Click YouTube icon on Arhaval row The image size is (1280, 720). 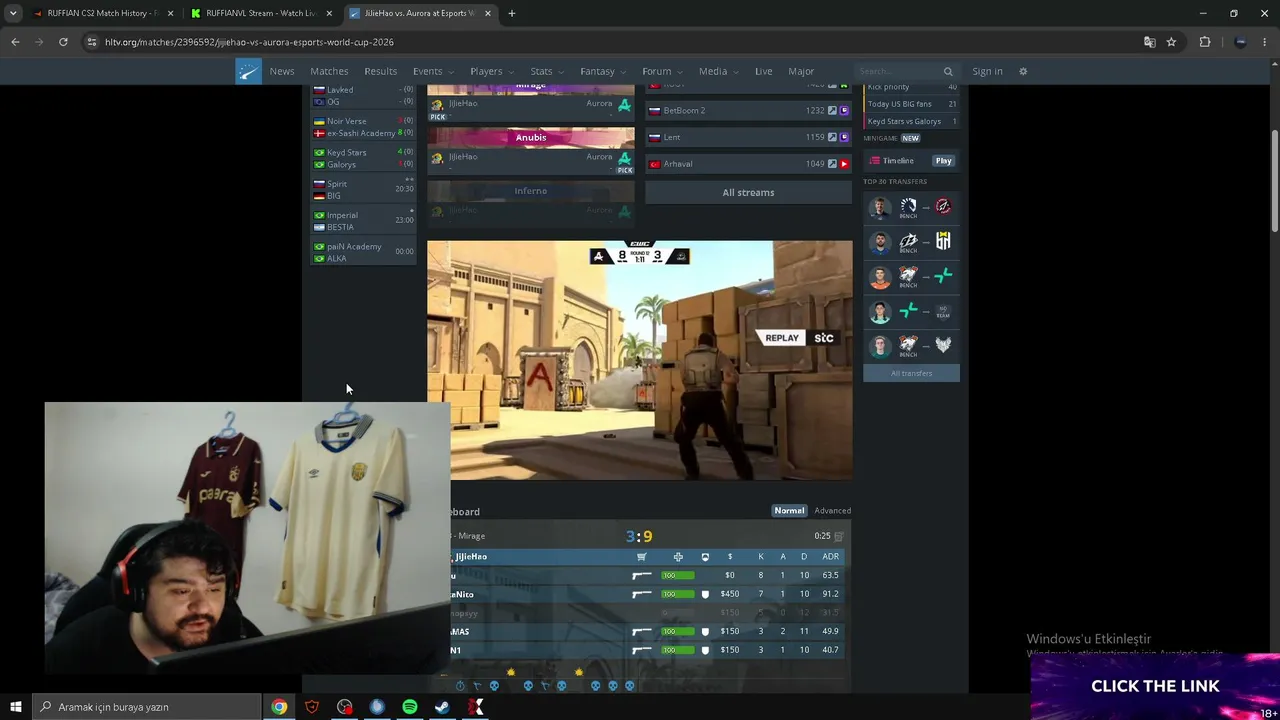point(844,164)
